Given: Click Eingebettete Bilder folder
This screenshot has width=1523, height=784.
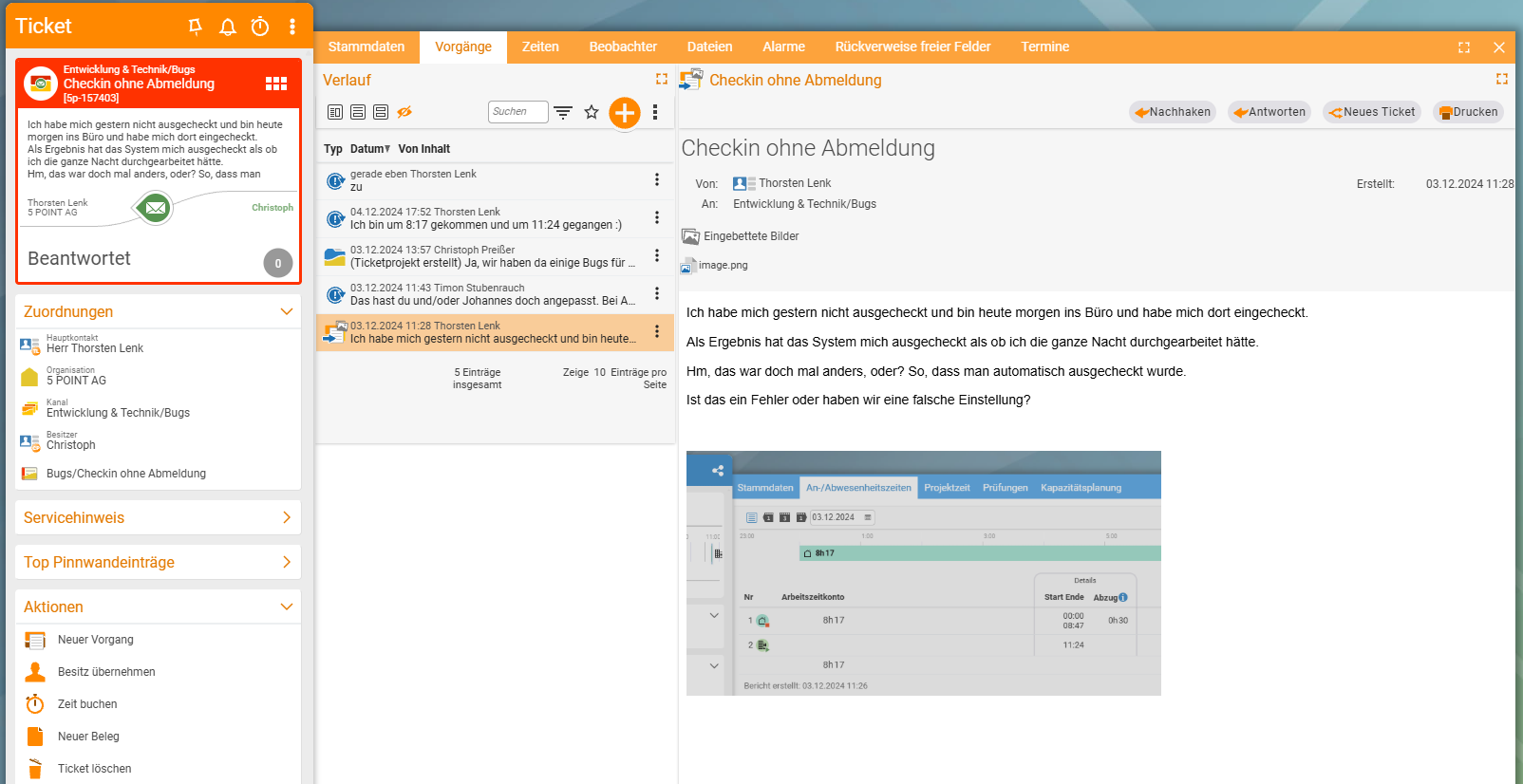Looking at the screenshot, I should point(741,236).
